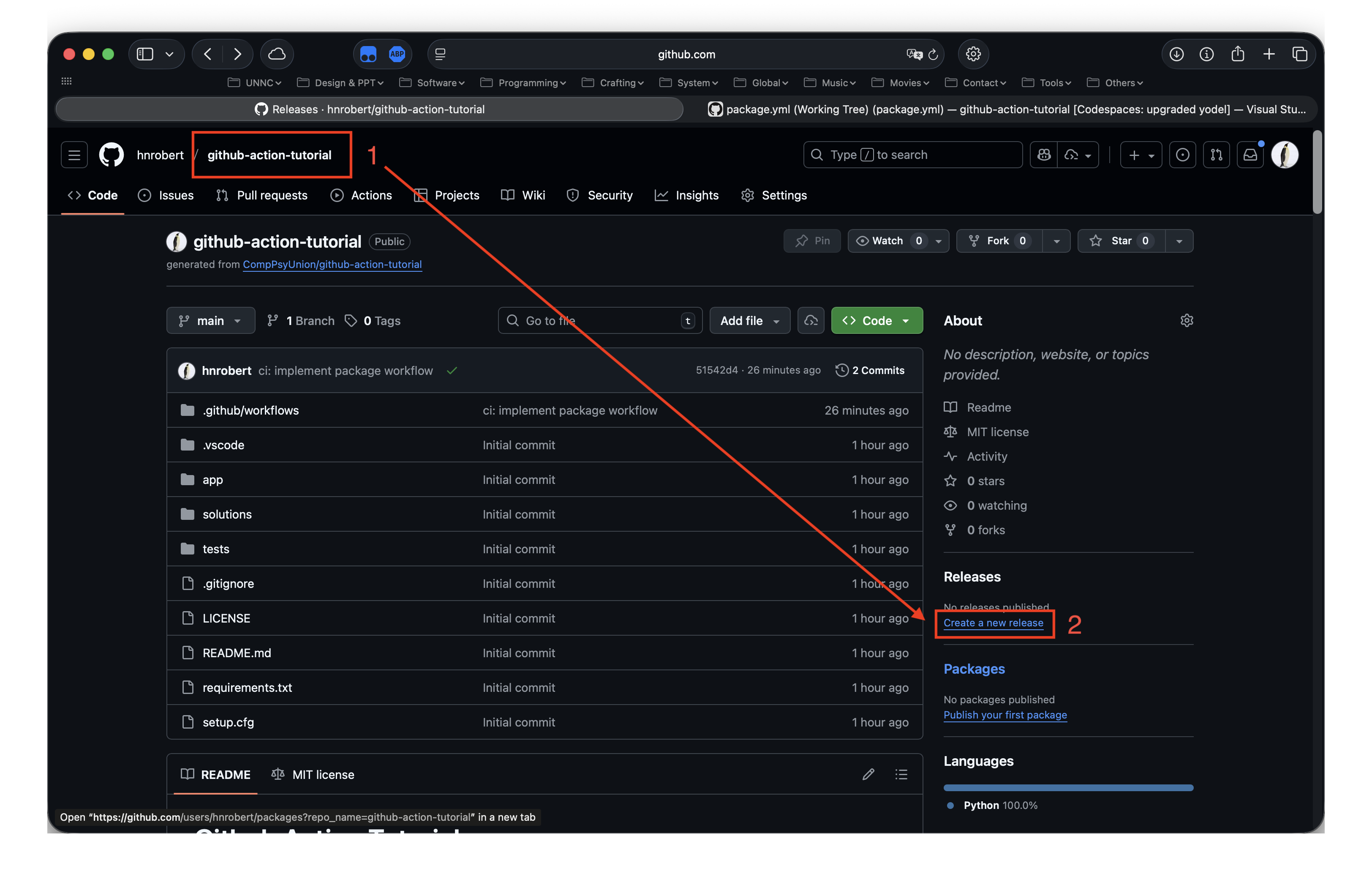Expand the Programming bookmarks folder
This screenshot has width=1372, height=896.
[x=523, y=82]
